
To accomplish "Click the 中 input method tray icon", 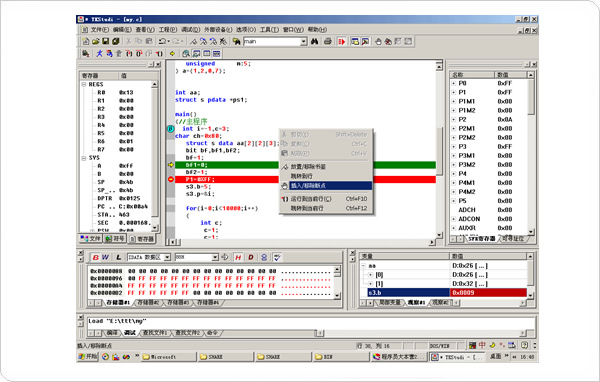I will pyautogui.click(x=482, y=345).
